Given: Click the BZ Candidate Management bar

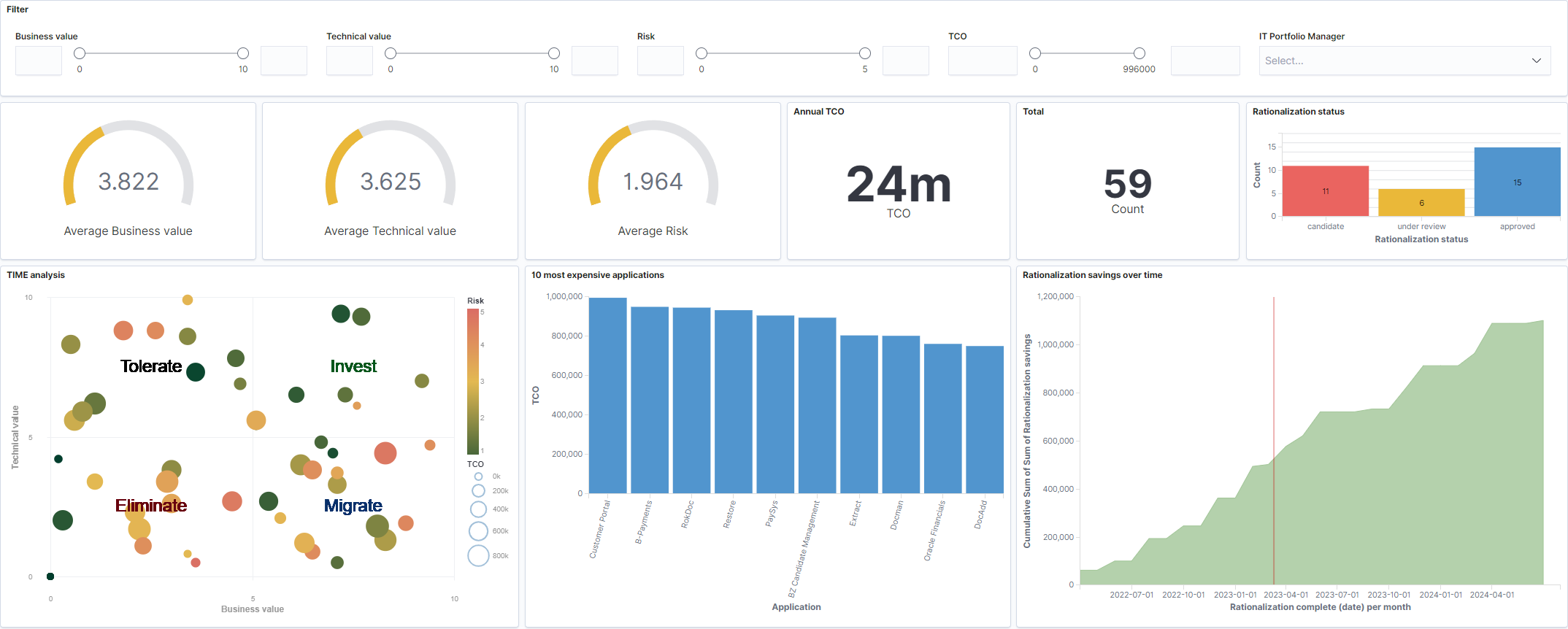Looking at the screenshot, I should tap(818, 405).
